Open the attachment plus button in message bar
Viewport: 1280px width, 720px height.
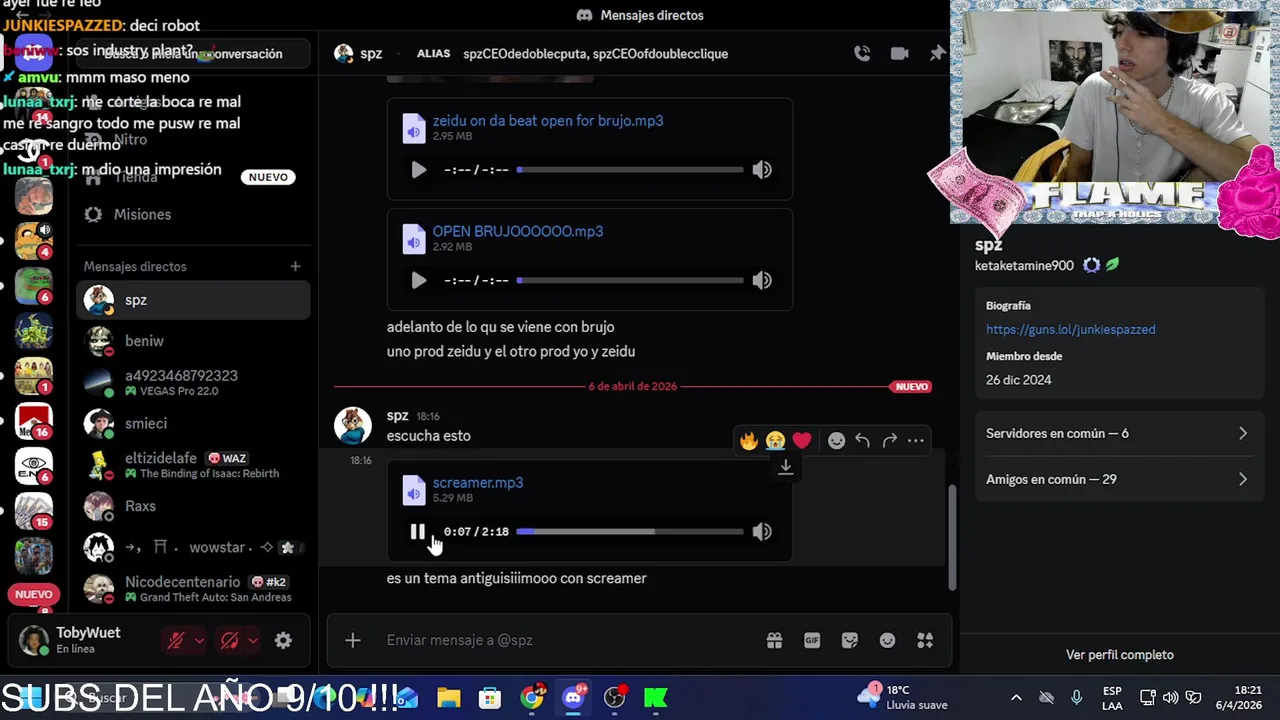coord(353,640)
